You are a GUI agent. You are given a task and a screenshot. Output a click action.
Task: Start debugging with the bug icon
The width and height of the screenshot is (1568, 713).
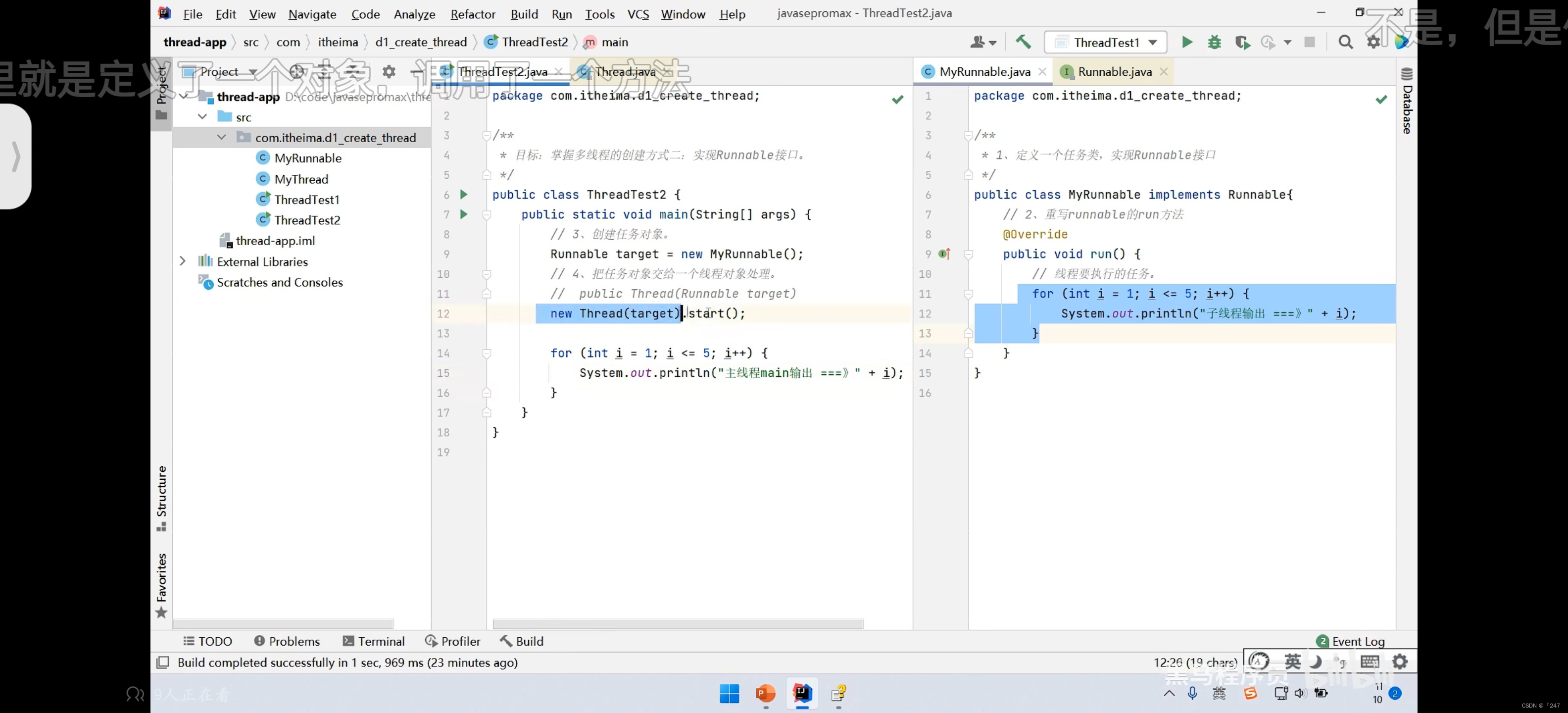point(1214,42)
